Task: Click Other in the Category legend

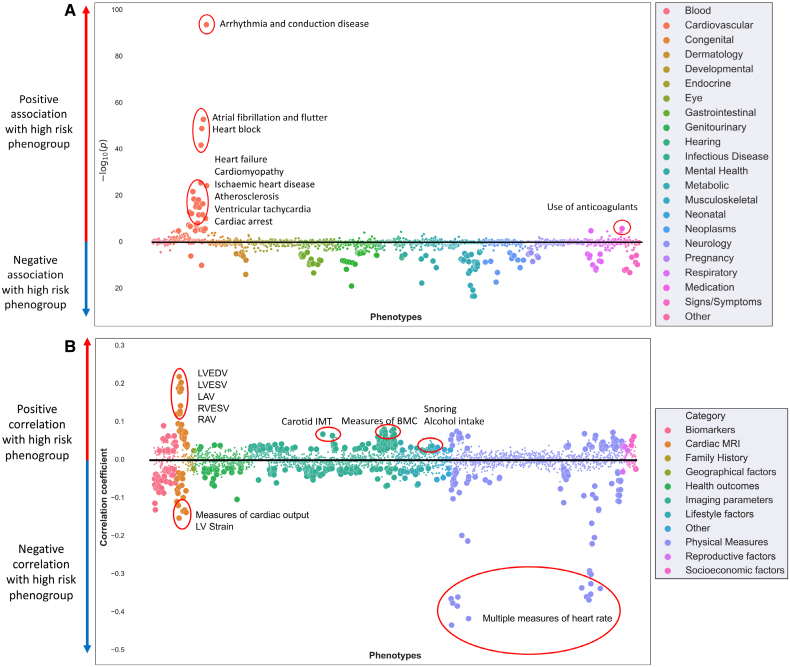Action: pos(697,528)
